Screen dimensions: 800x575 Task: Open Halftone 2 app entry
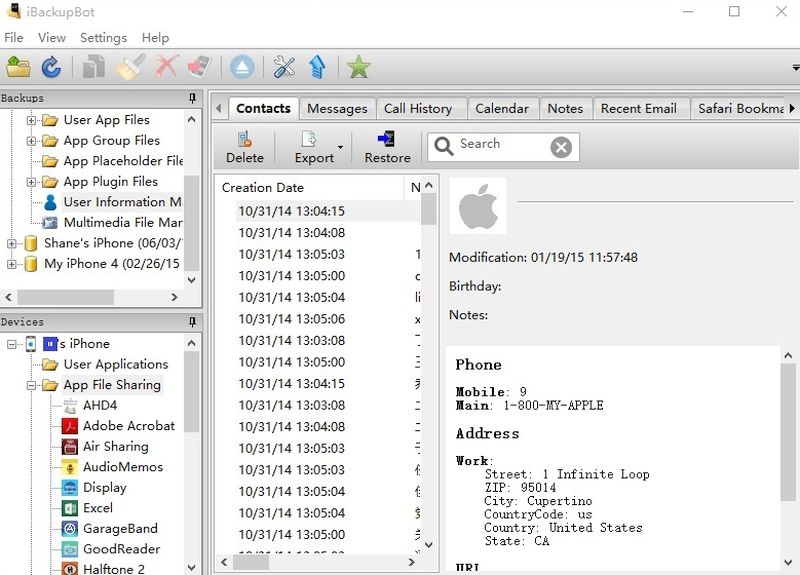click(104, 568)
